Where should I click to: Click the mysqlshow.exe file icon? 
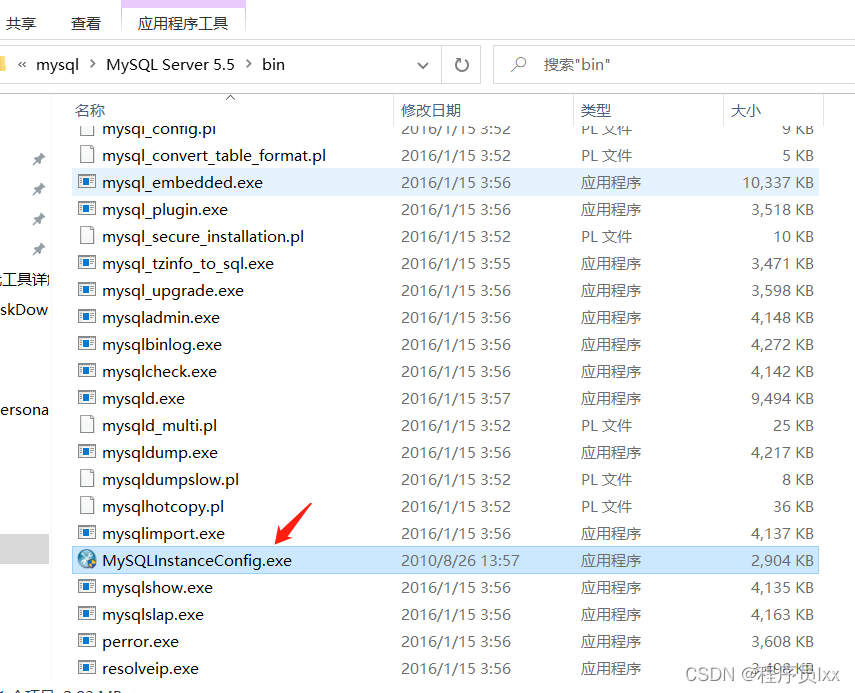87,587
